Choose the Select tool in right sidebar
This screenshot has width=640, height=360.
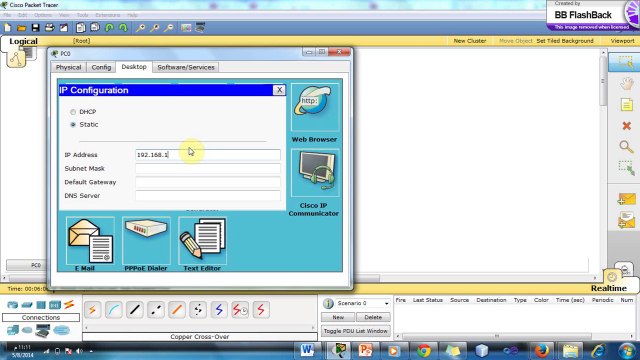[x=626, y=62]
